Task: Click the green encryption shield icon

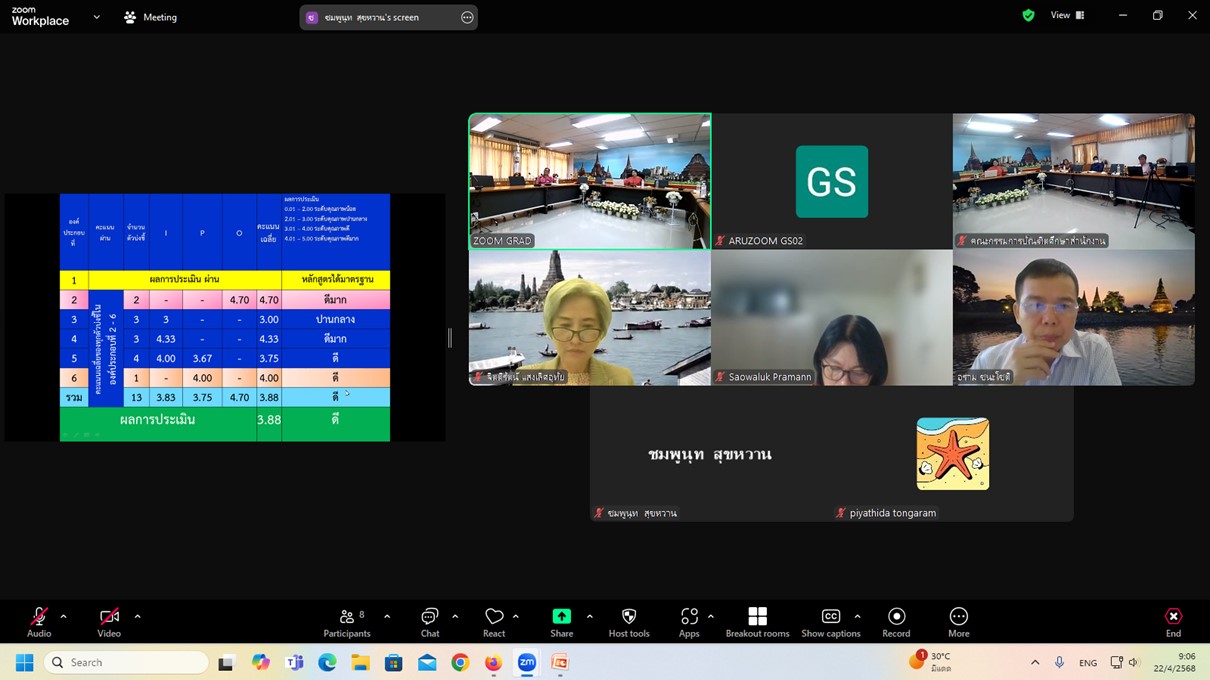Action: point(1028,16)
